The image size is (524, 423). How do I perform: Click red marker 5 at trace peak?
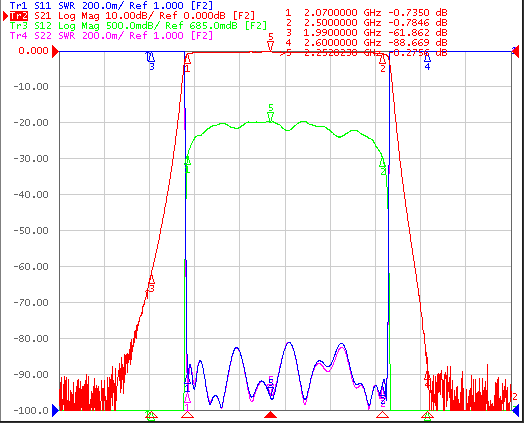271,41
